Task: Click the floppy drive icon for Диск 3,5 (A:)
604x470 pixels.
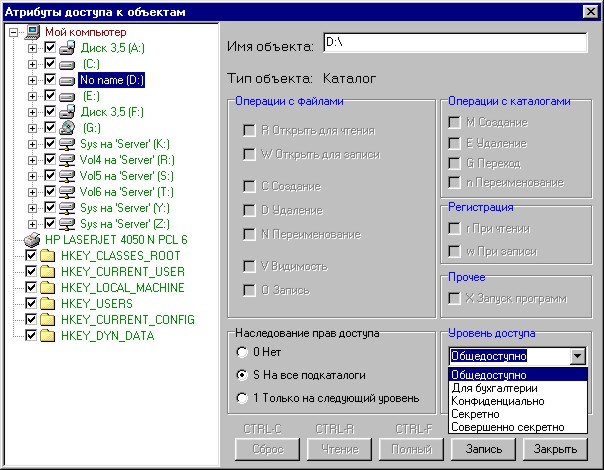Action: pyautogui.click(x=67, y=48)
